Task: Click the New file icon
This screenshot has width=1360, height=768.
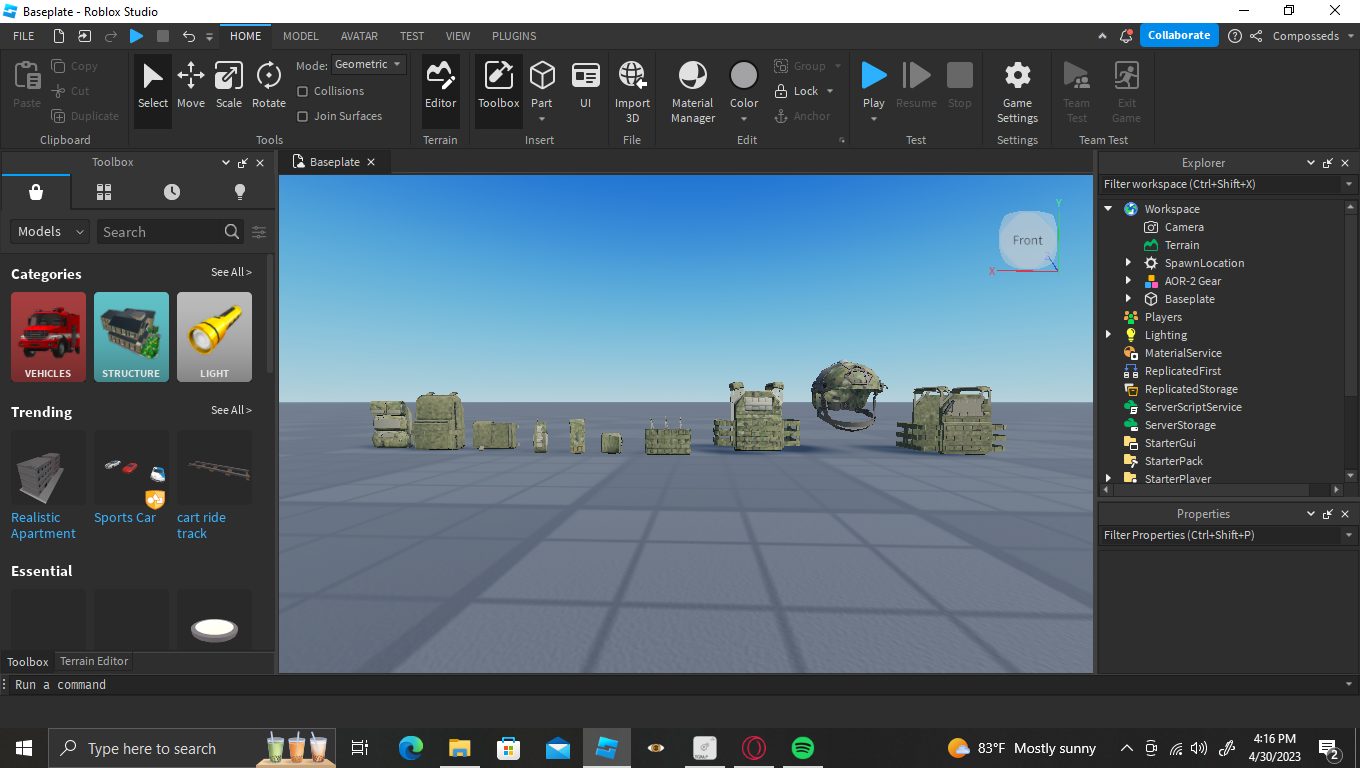Action: click(x=59, y=36)
